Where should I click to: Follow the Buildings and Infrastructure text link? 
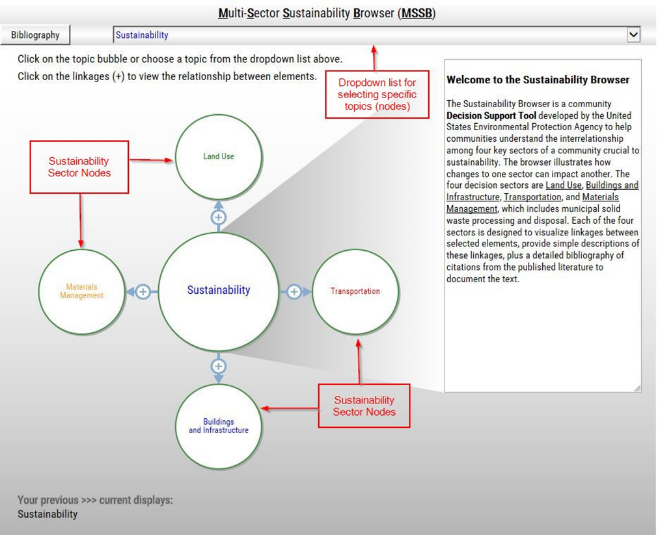coord(611,186)
